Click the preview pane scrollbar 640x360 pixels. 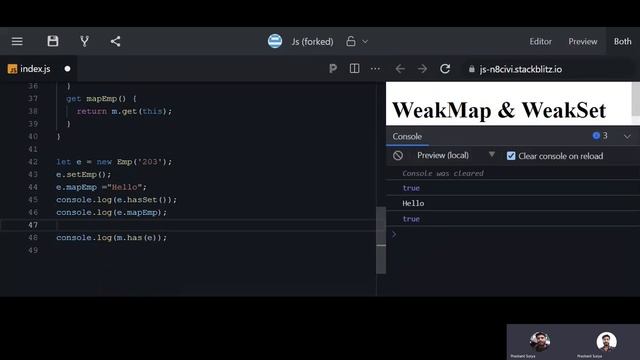click(636, 99)
